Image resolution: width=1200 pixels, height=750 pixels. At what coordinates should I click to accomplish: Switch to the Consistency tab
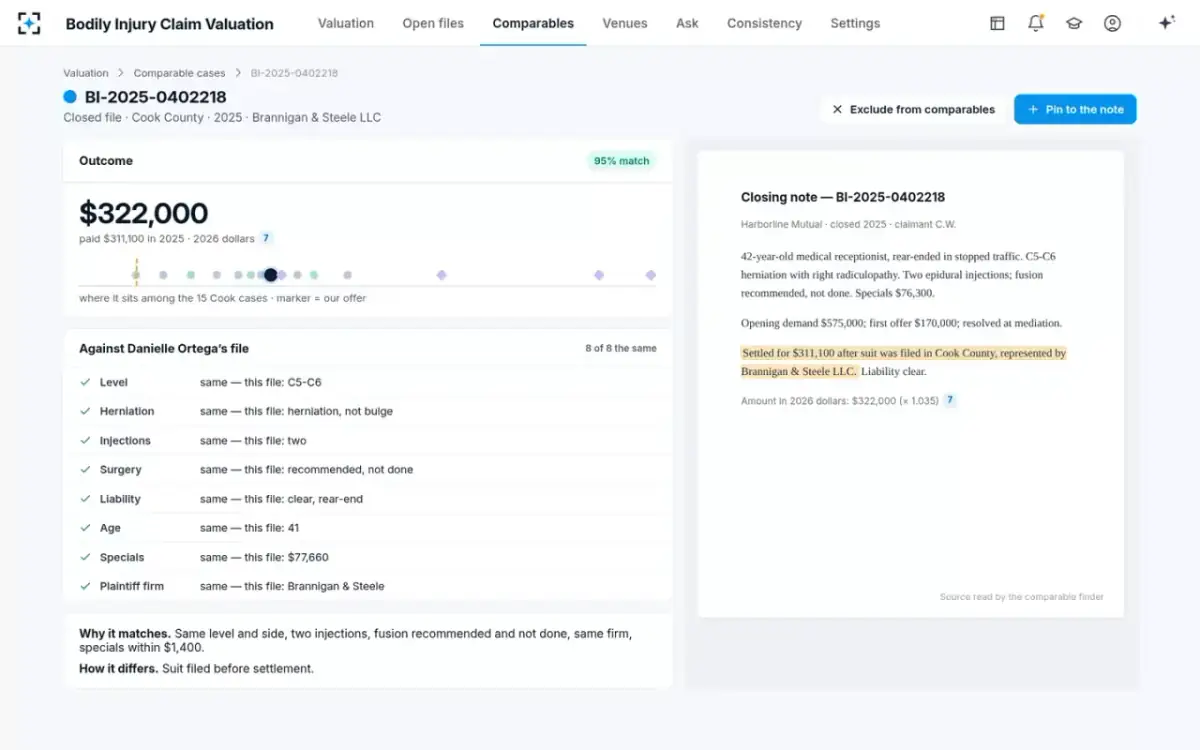tap(764, 23)
